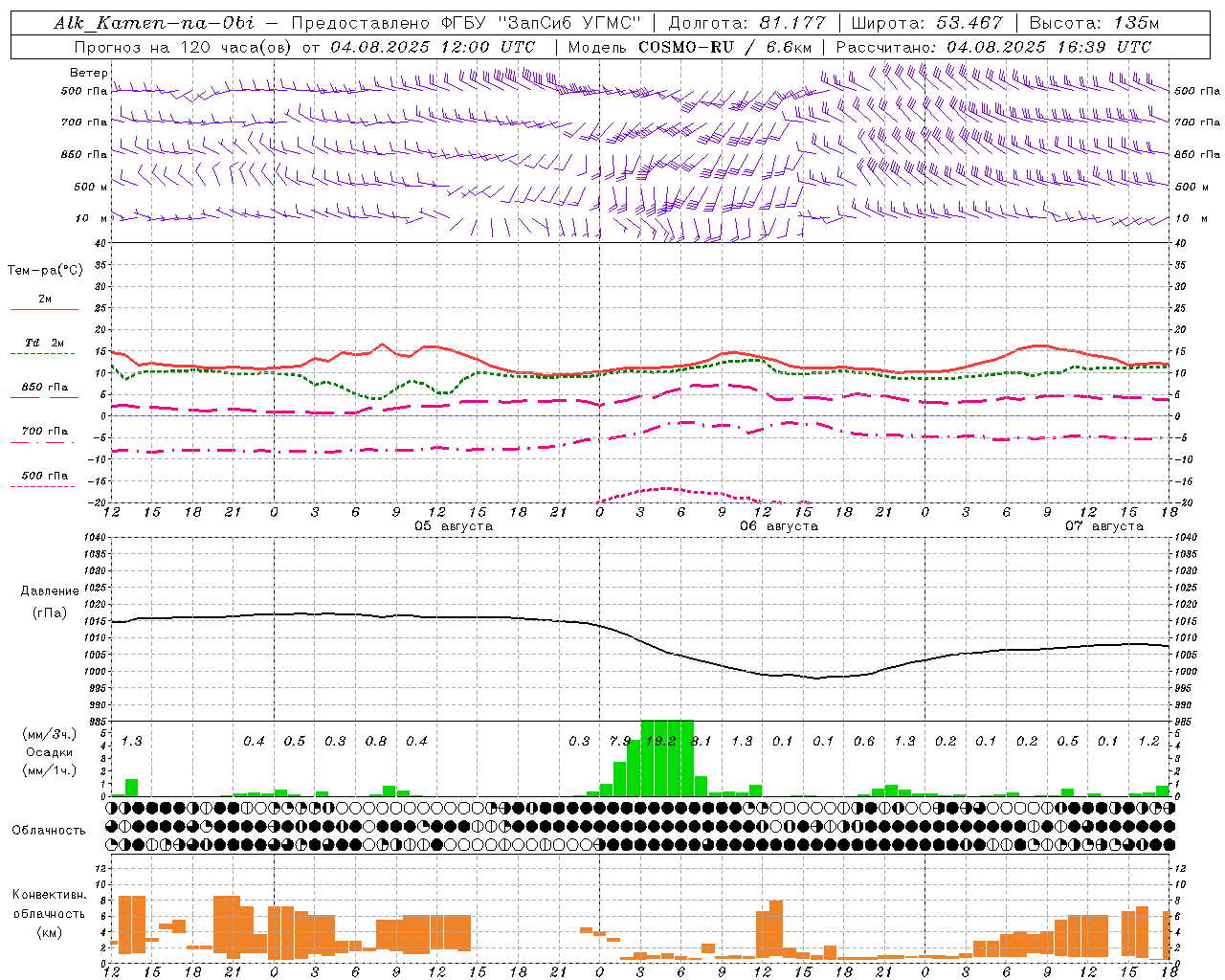The height and width of the screenshot is (980, 1225).
Task: Click the Облачность panel label
Action: tap(49, 830)
